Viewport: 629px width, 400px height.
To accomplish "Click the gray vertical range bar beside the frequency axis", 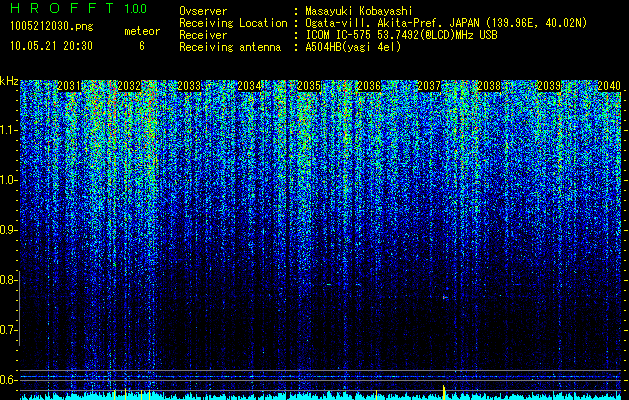I will [20, 308].
